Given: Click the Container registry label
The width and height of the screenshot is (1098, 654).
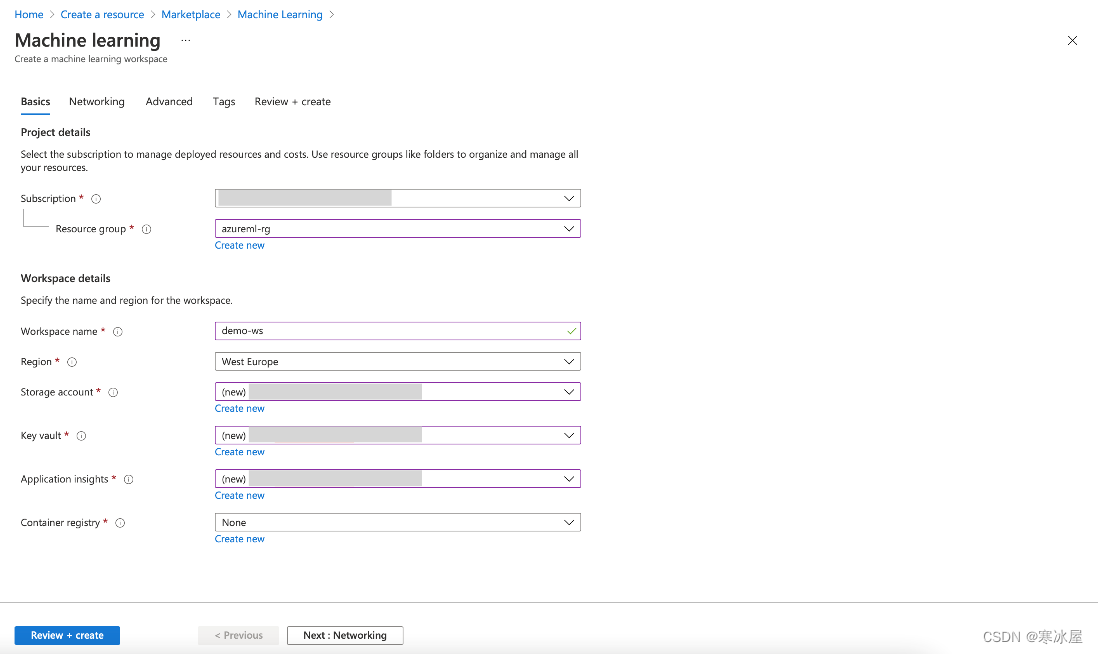Looking at the screenshot, I should pyautogui.click(x=60, y=522).
